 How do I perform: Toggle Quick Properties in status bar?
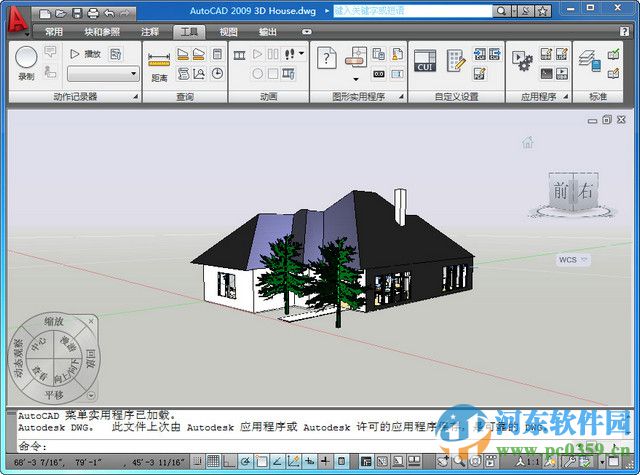[342, 462]
